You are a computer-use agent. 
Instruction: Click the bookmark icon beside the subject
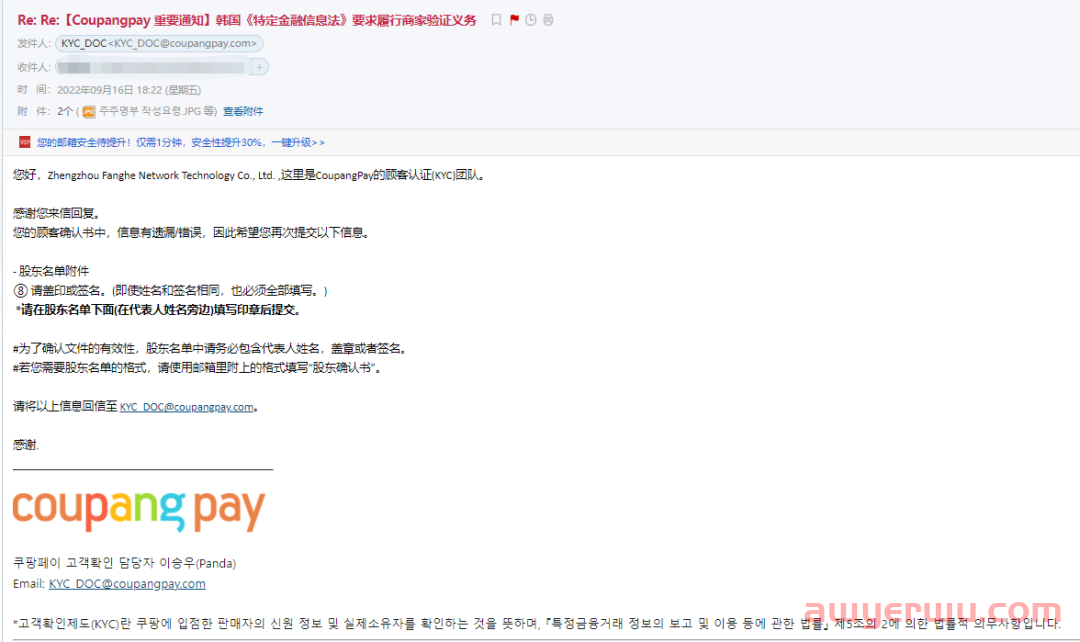click(497, 20)
